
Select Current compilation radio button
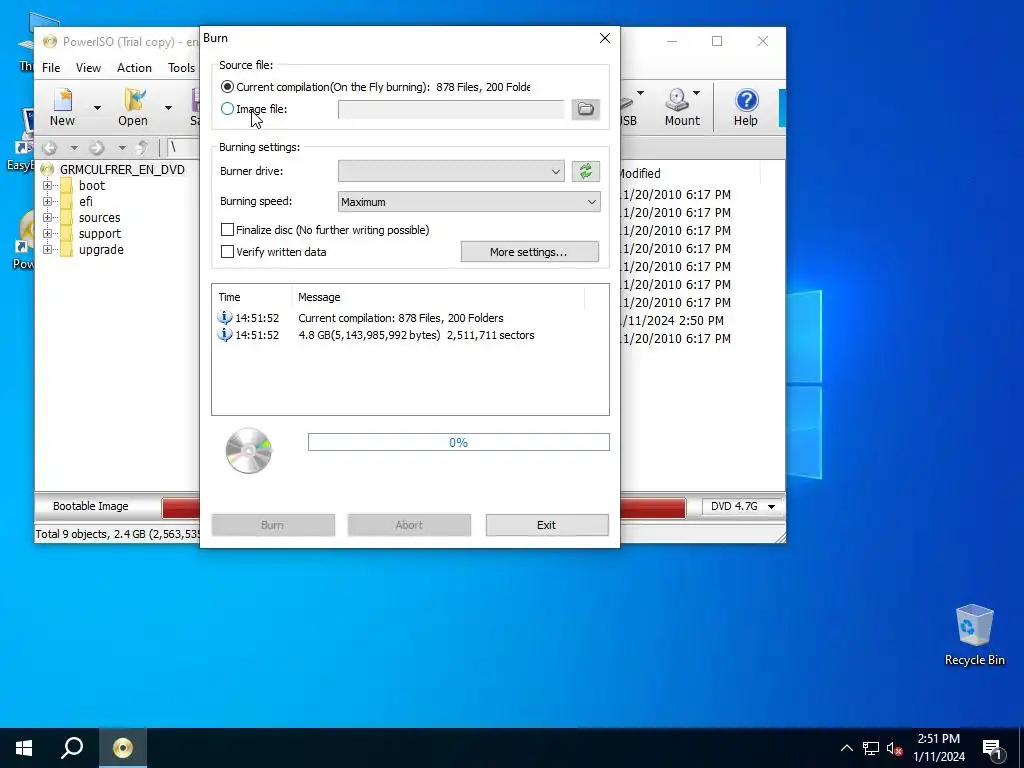[227, 87]
